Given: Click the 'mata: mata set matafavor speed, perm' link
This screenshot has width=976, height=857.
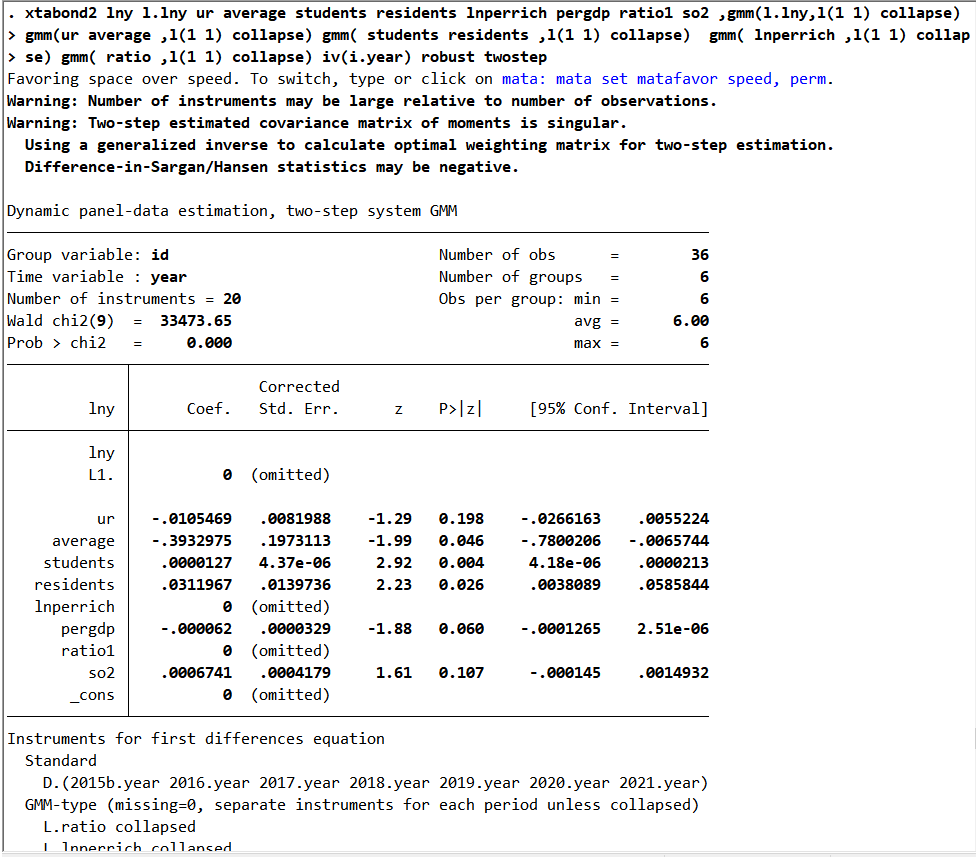Looking at the screenshot, I should (665, 79).
